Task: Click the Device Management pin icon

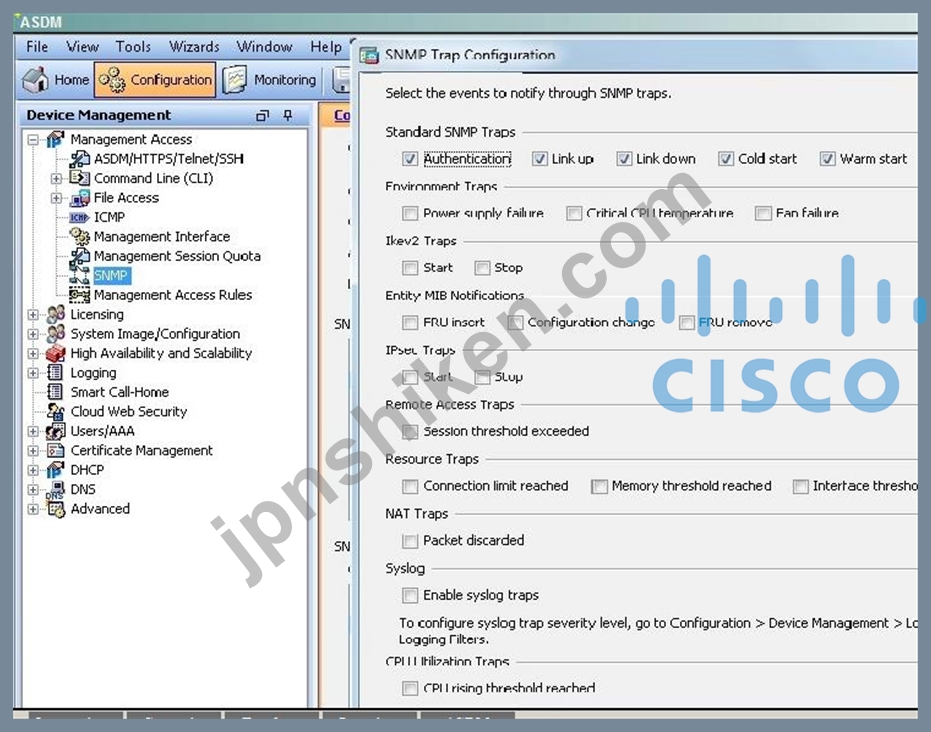Action: (288, 115)
